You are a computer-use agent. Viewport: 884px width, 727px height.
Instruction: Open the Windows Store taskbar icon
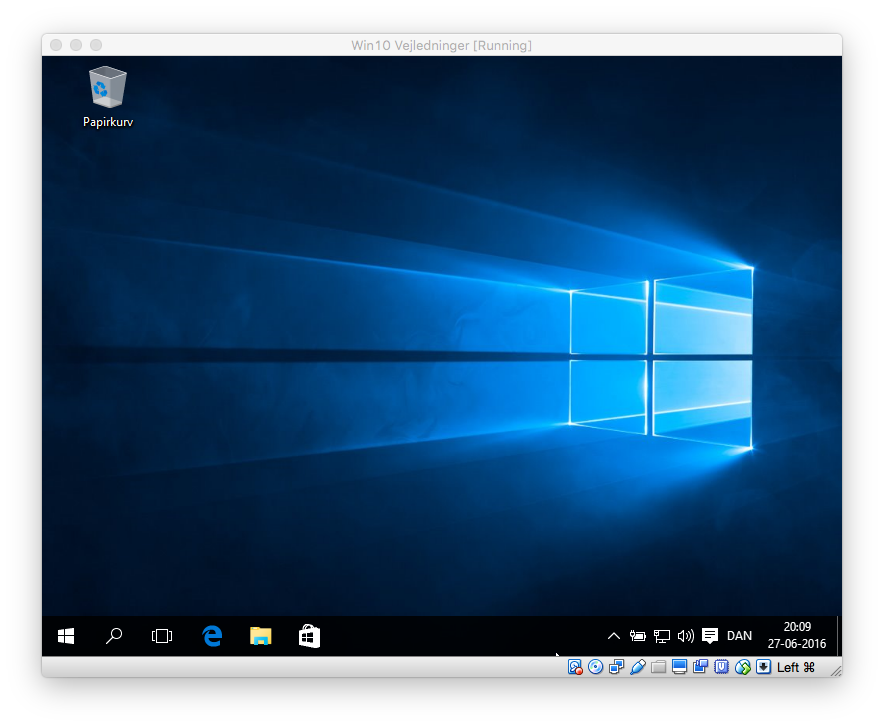pos(309,636)
